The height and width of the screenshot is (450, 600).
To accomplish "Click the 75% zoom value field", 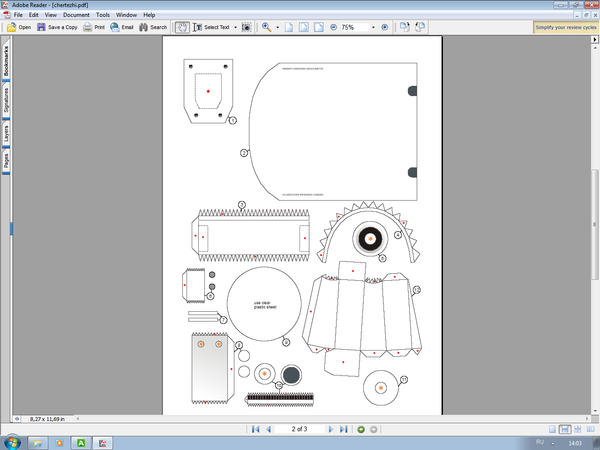I will (x=354, y=28).
